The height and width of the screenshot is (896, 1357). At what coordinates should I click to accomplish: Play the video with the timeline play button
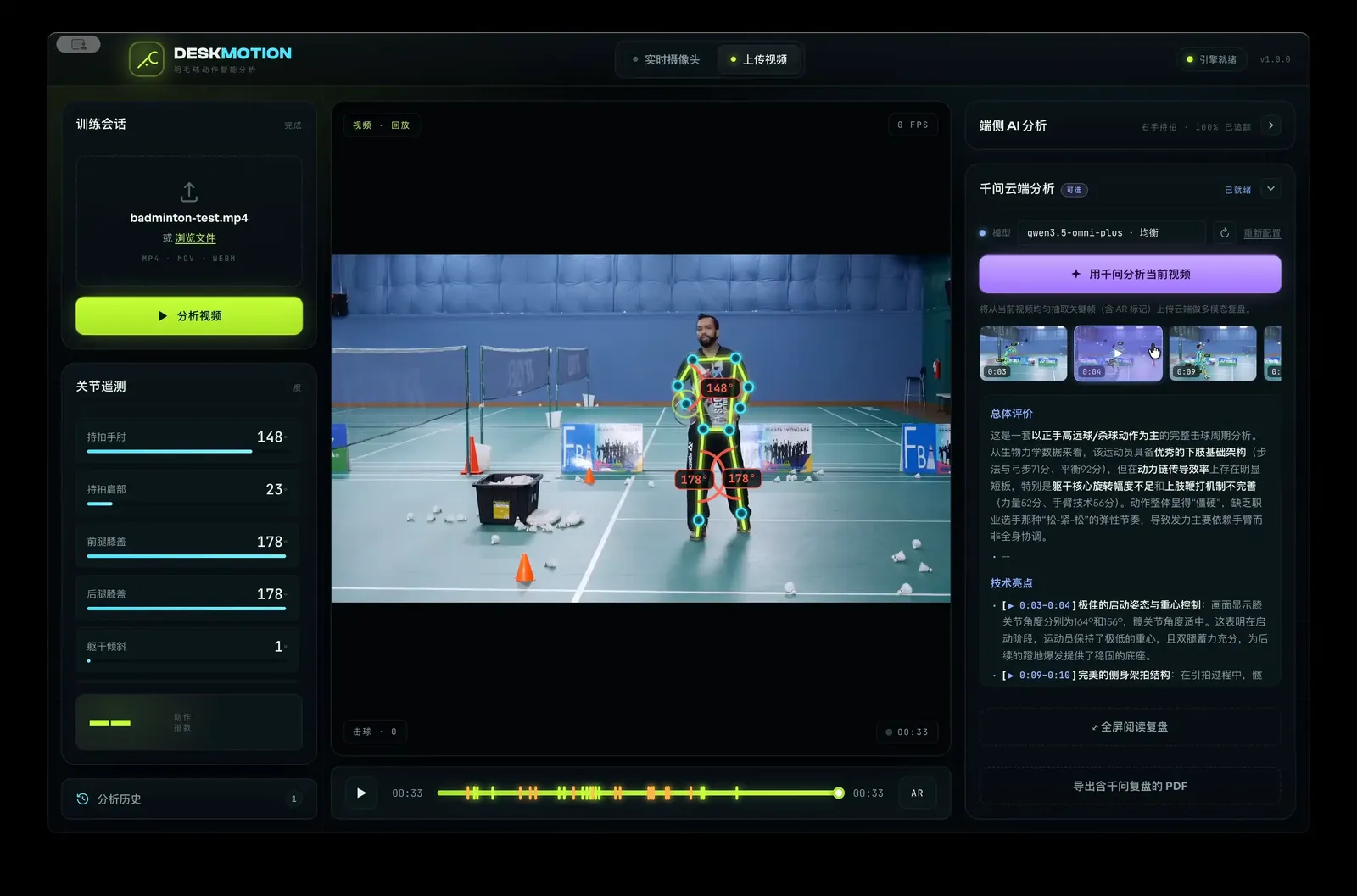click(x=361, y=793)
